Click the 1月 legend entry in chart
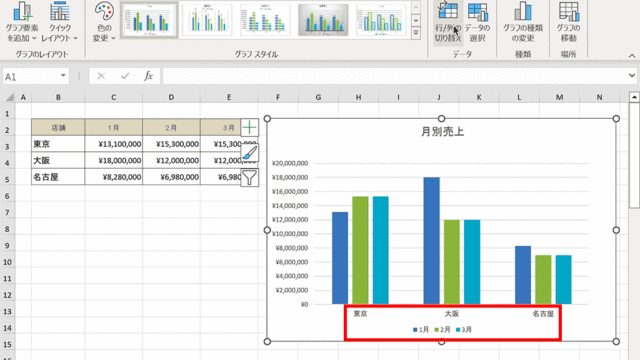 421,329
